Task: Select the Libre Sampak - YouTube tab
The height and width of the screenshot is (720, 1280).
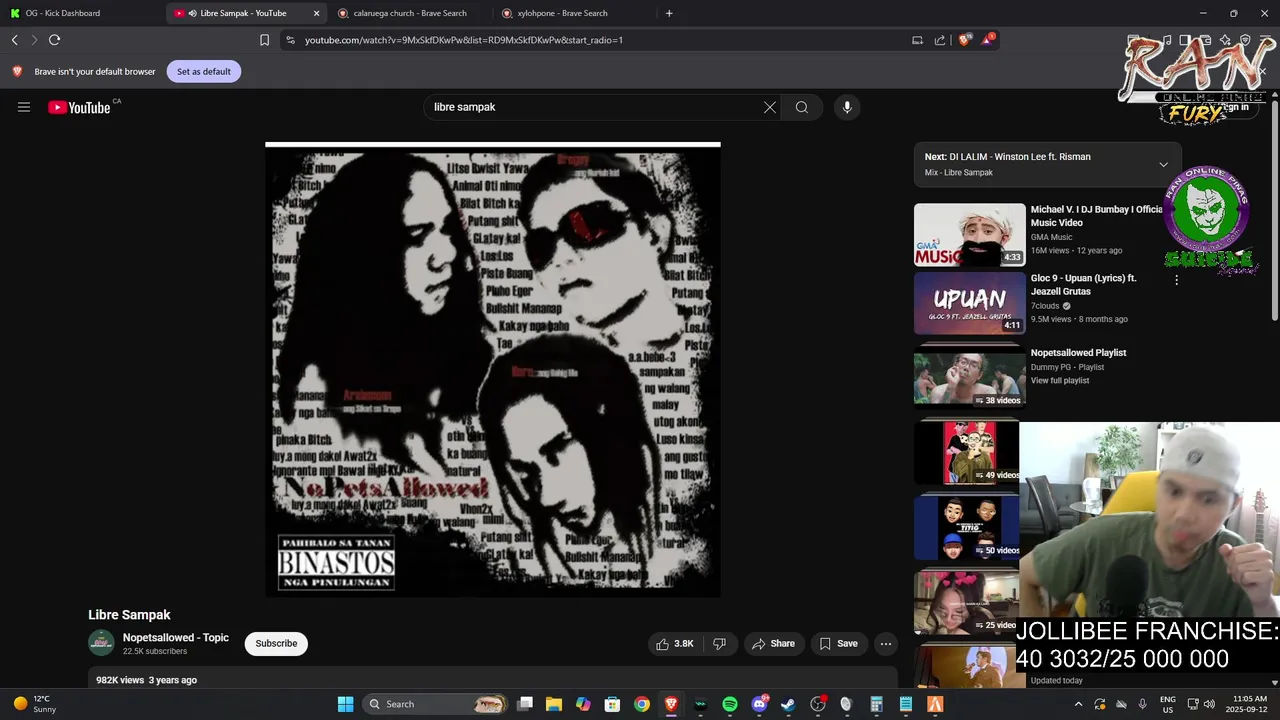Action: 243,13
